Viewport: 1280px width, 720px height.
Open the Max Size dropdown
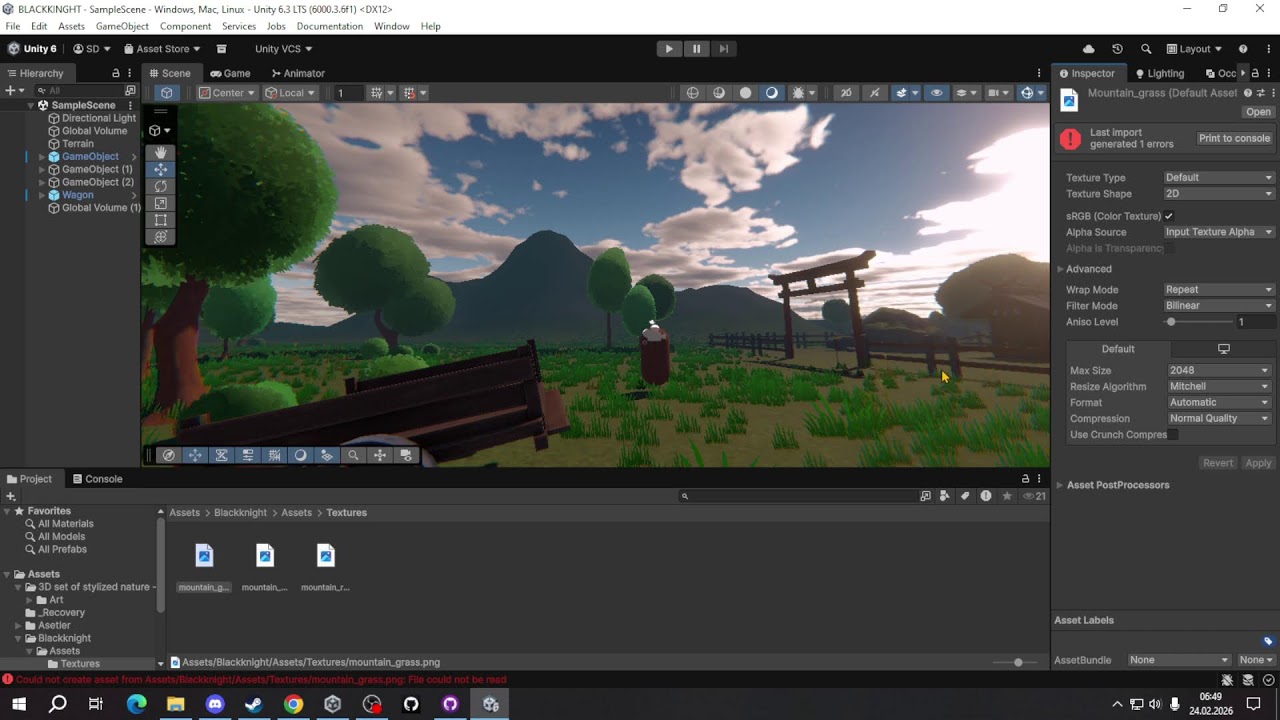(1219, 370)
